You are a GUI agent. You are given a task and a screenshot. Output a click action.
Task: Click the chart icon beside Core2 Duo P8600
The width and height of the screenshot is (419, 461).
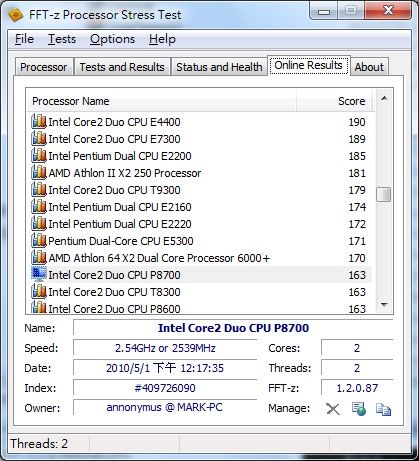coord(39,307)
